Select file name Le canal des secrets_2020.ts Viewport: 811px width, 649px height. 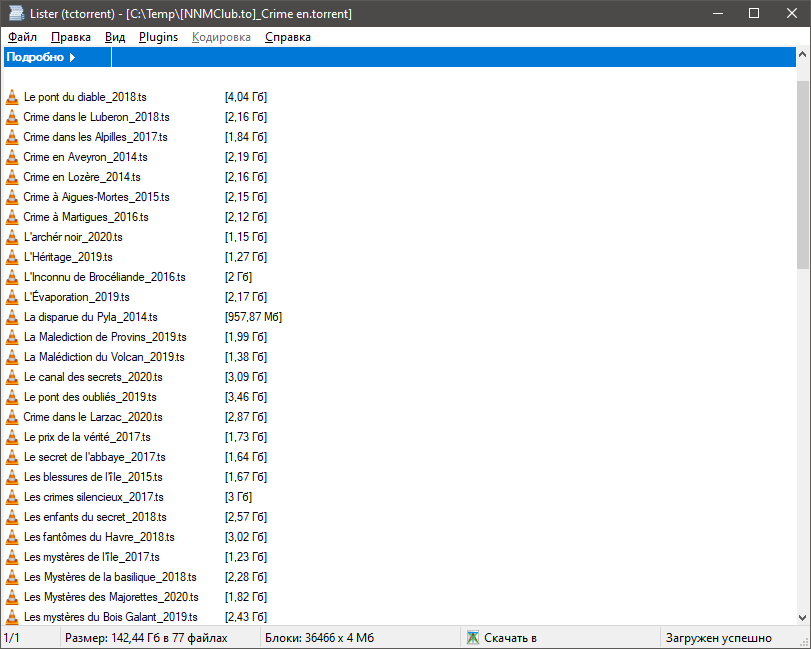[93, 377]
